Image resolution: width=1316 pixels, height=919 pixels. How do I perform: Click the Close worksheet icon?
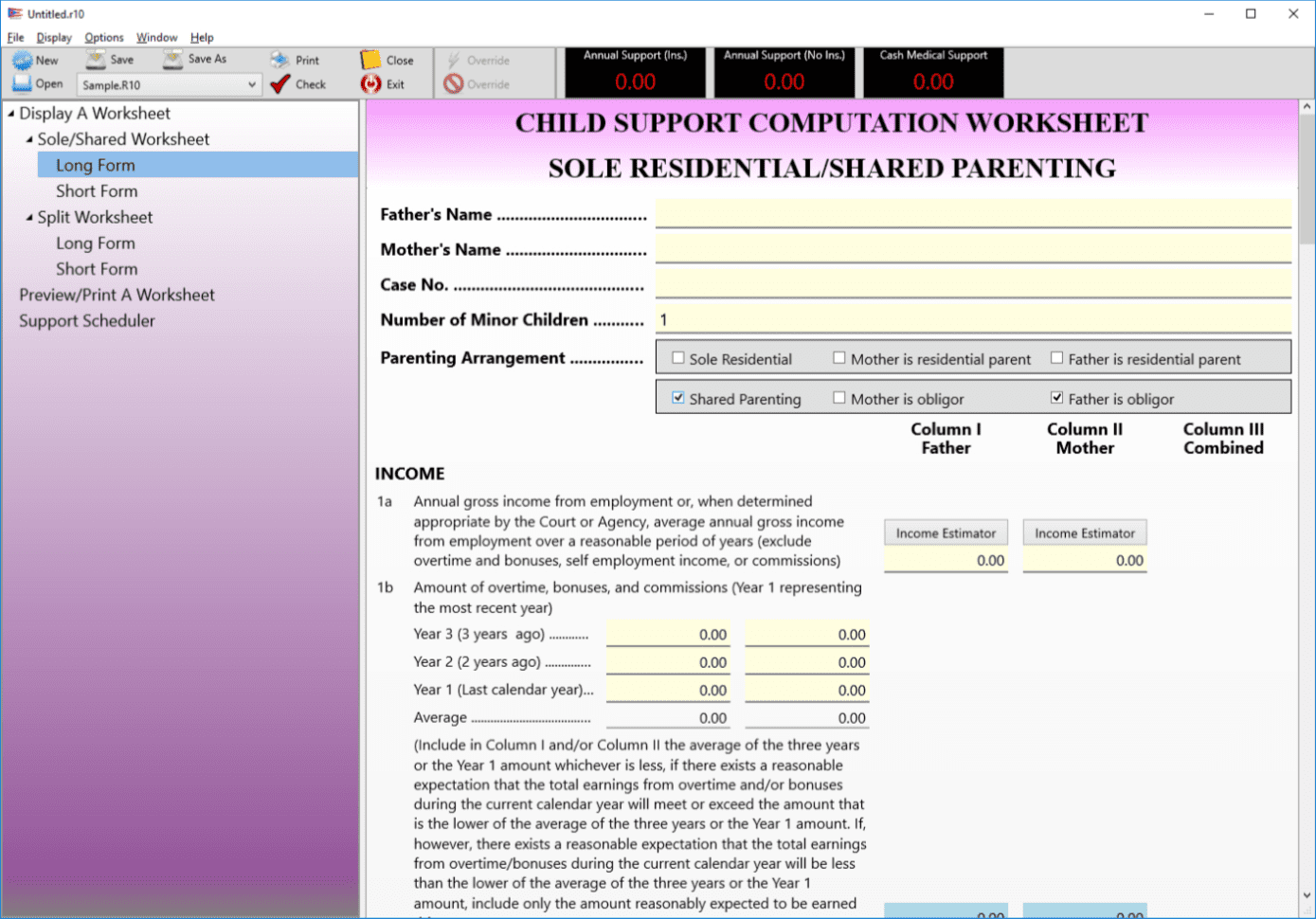370,61
